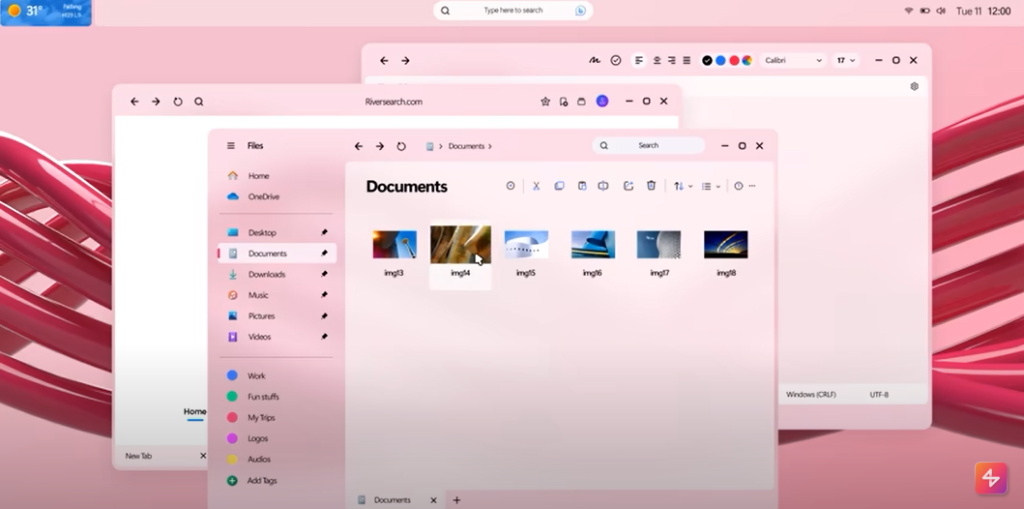Click the Riversearch.com address bar

point(394,102)
